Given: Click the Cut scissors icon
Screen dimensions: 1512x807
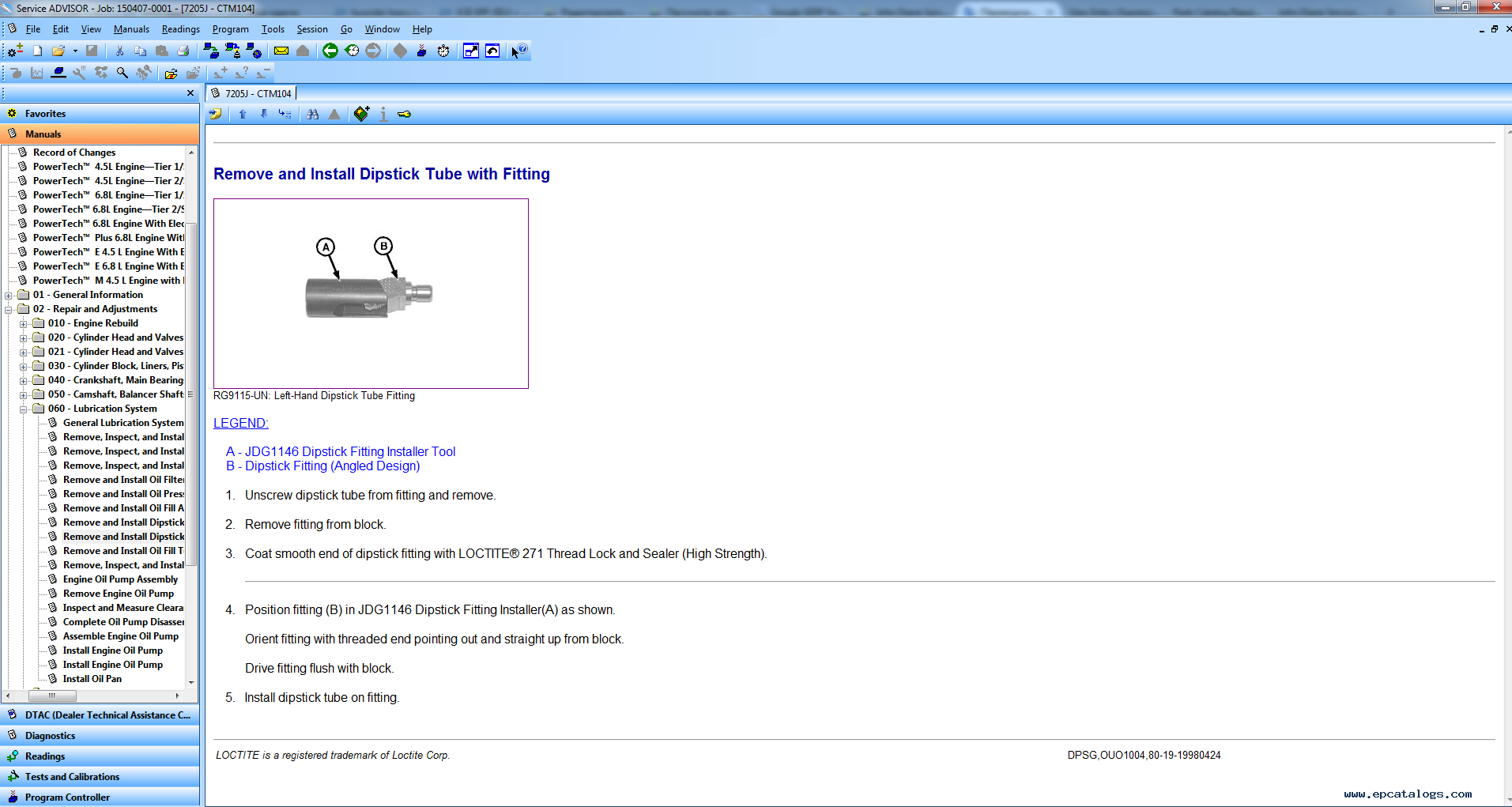Looking at the screenshot, I should [119, 51].
